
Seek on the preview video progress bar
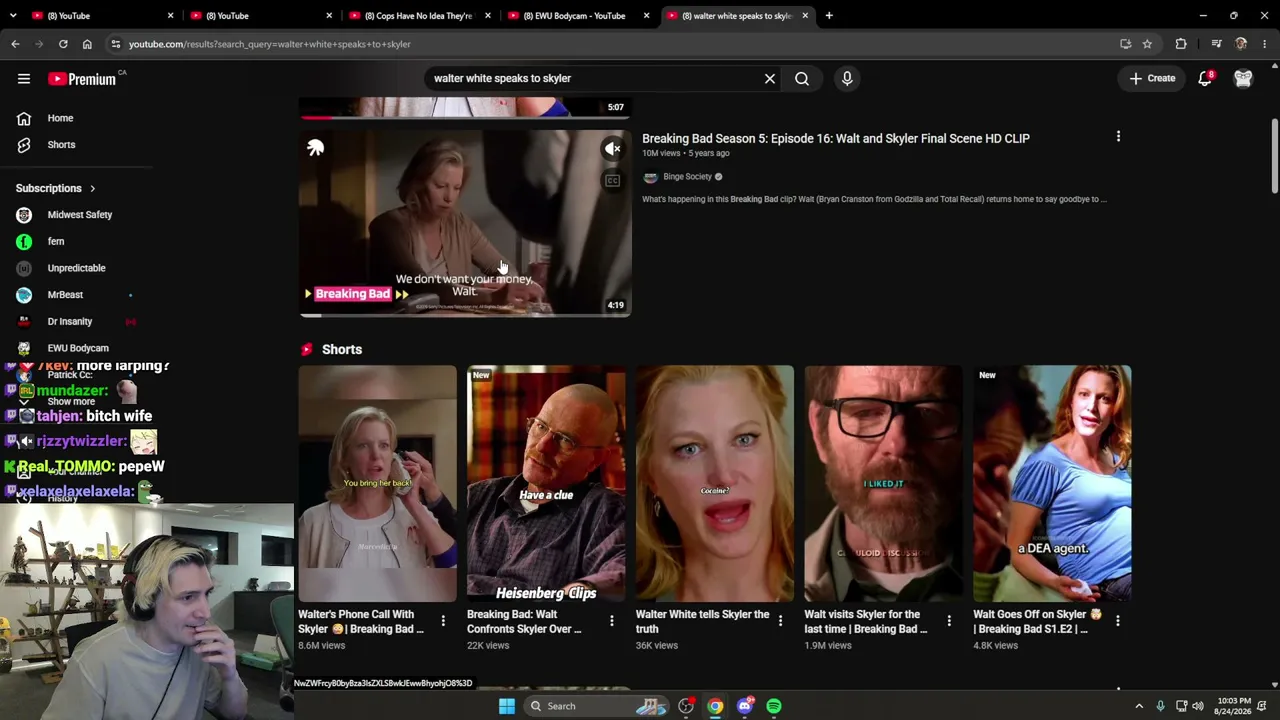[x=465, y=315]
